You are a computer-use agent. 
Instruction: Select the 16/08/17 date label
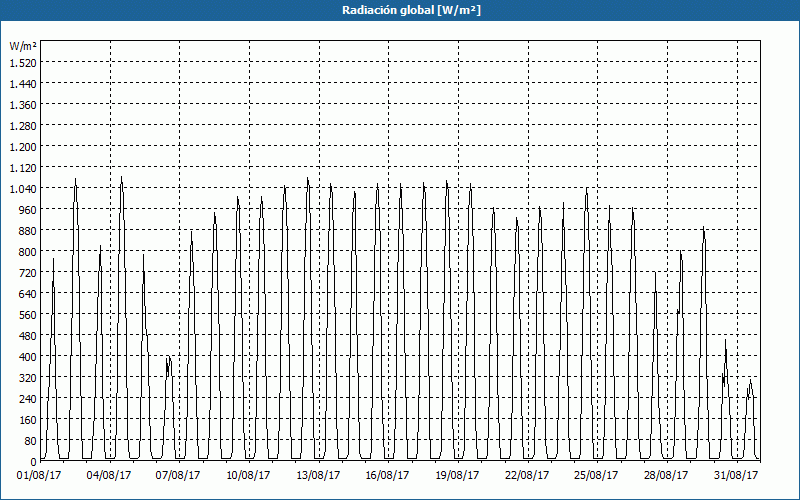pyautogui.click(x=387, y=475)
